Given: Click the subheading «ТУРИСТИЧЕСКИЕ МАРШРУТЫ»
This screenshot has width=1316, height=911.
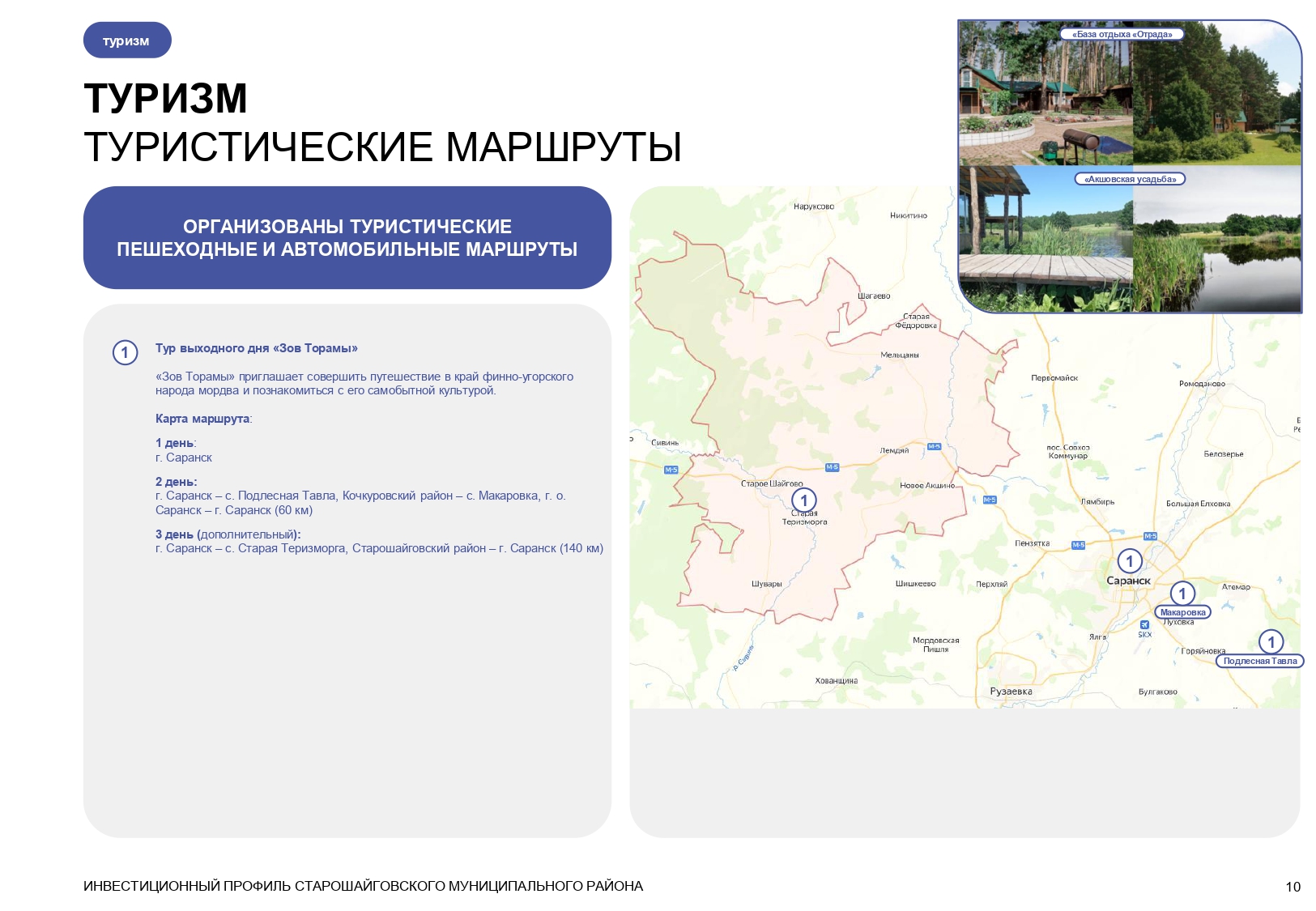Looking at the screenshot, I should pos(382,147).
